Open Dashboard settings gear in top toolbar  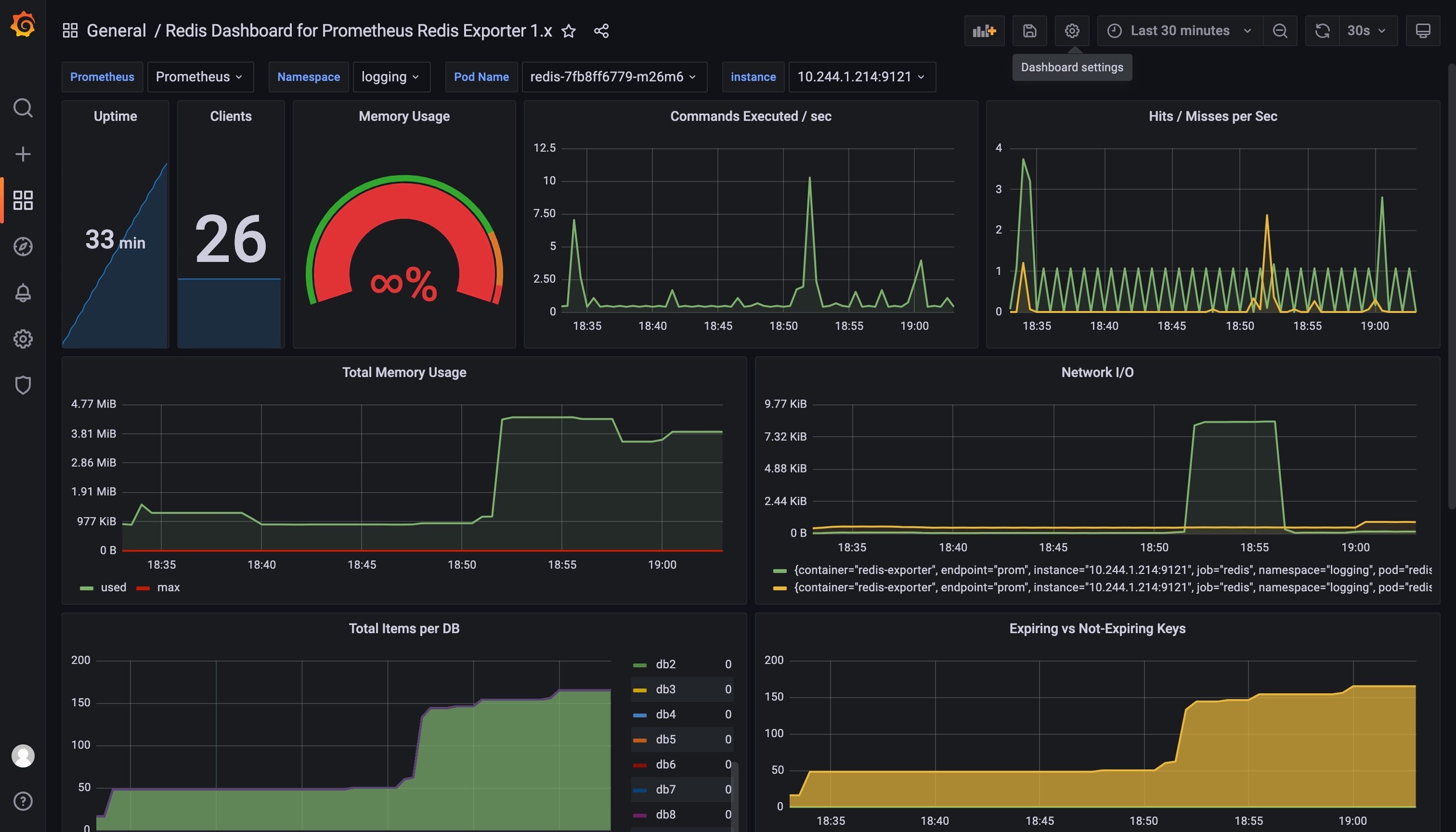(x=1072, y=31)
